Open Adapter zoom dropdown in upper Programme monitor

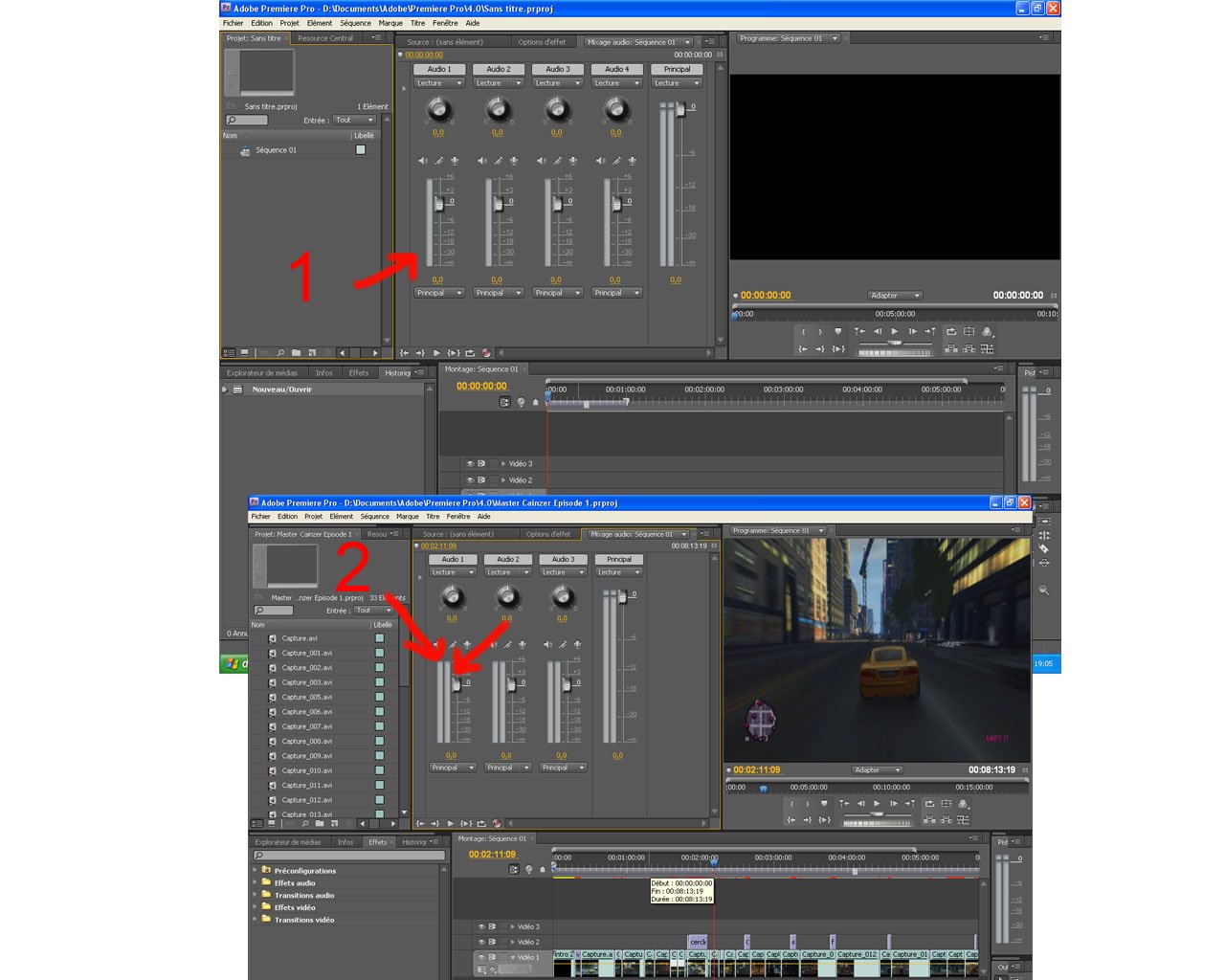click(895, 296)
